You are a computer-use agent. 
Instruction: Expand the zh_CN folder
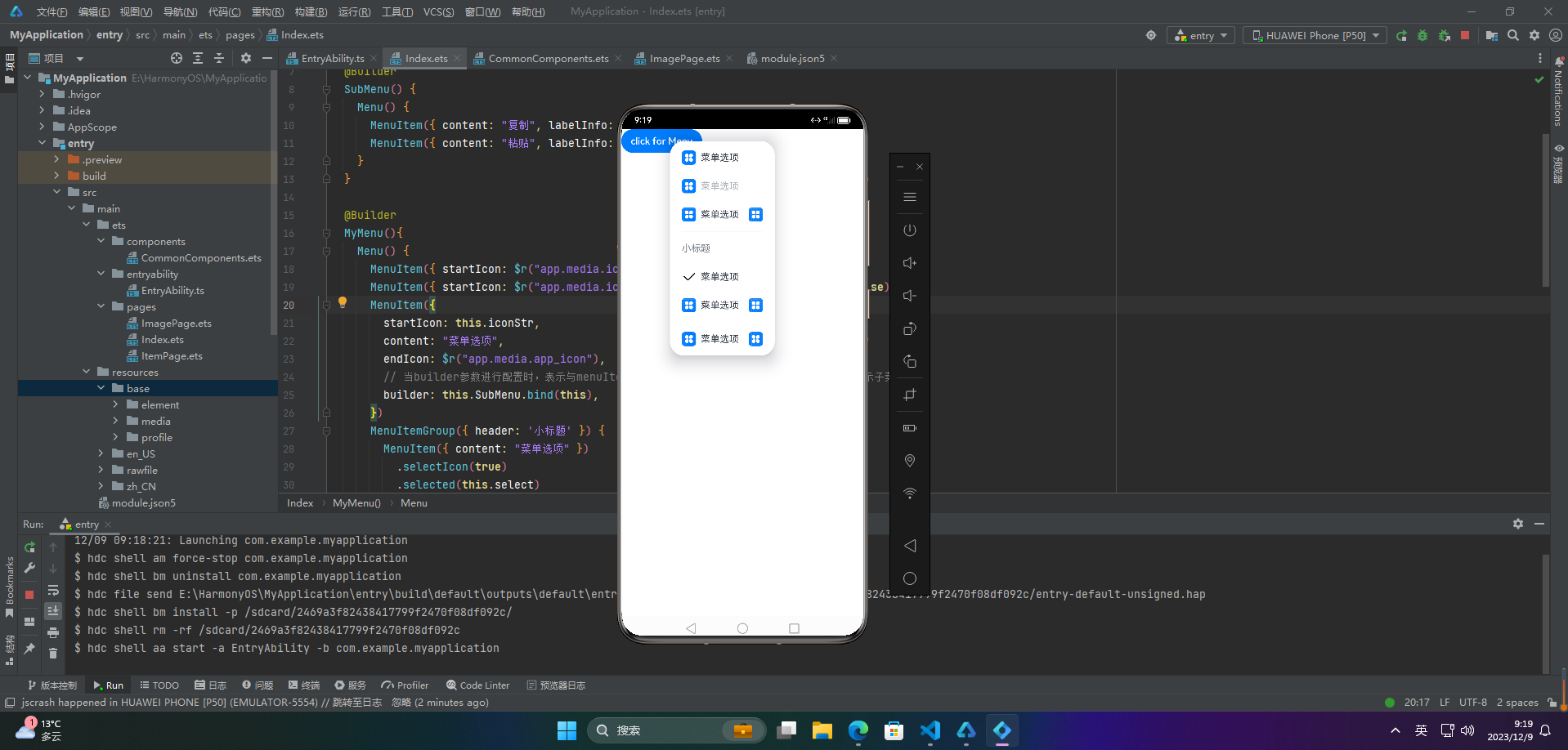tap(101, 486)
